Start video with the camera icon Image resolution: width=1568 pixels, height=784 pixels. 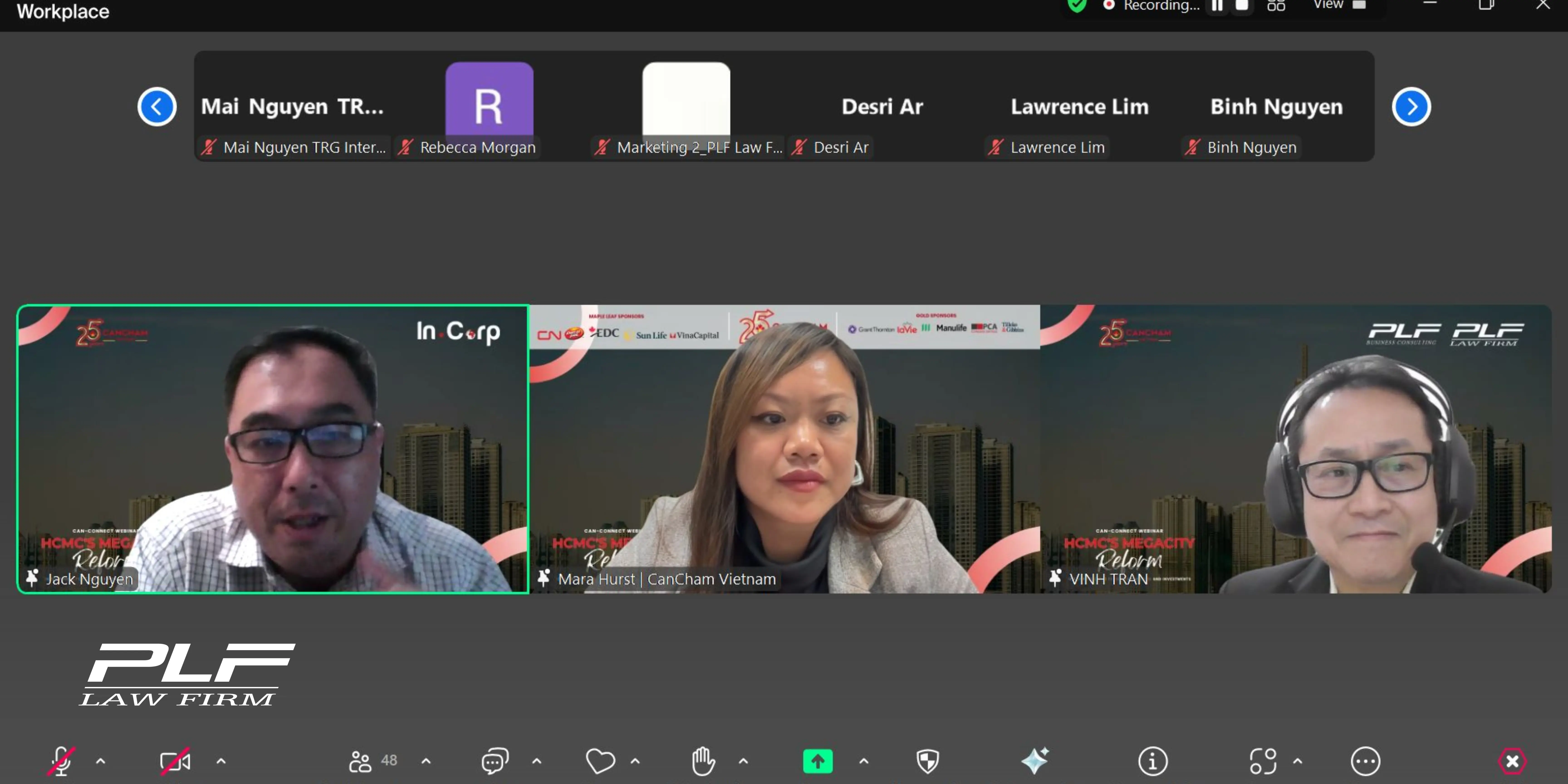point(175,761)
